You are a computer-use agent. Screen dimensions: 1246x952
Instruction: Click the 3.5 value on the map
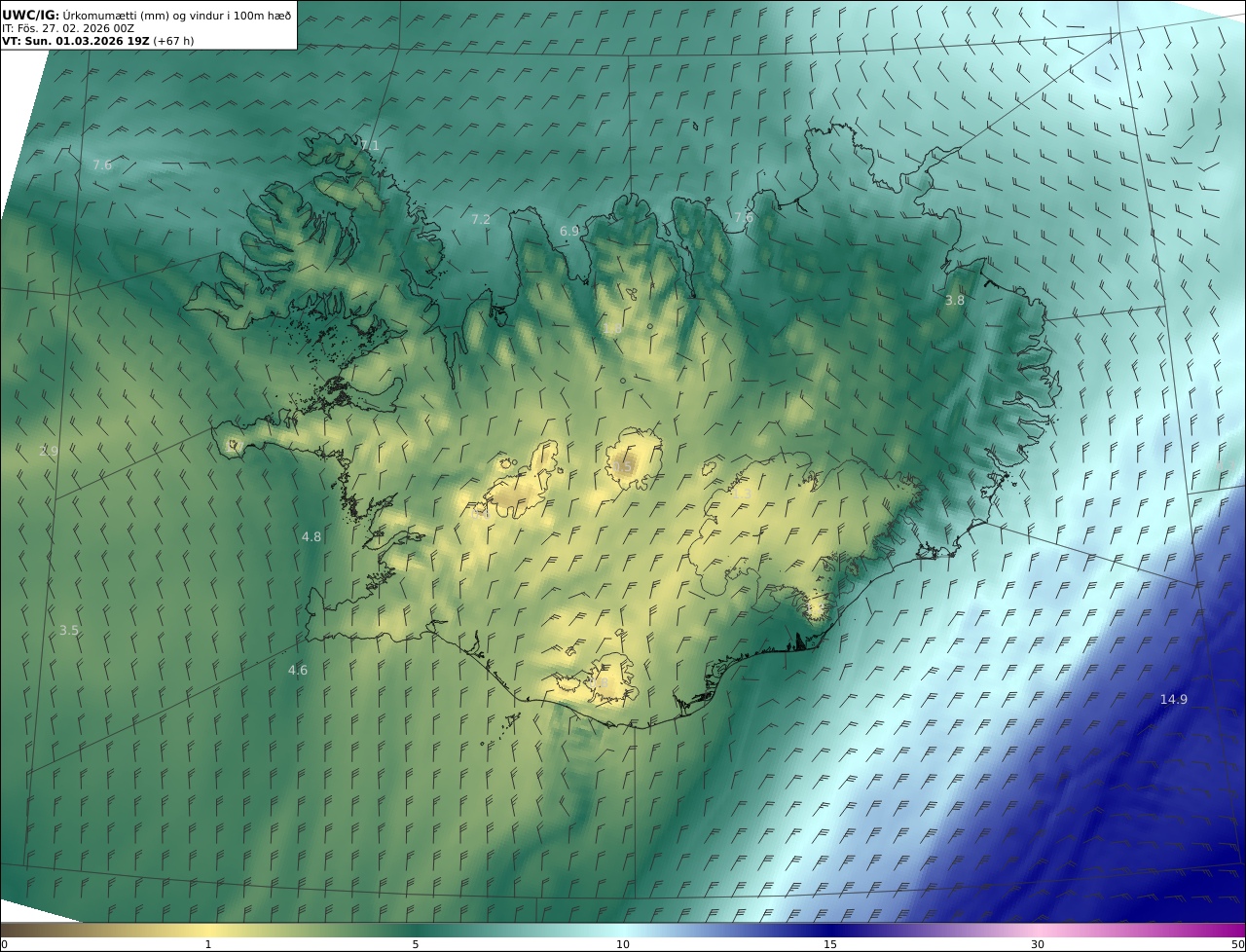tap(69, 630)
